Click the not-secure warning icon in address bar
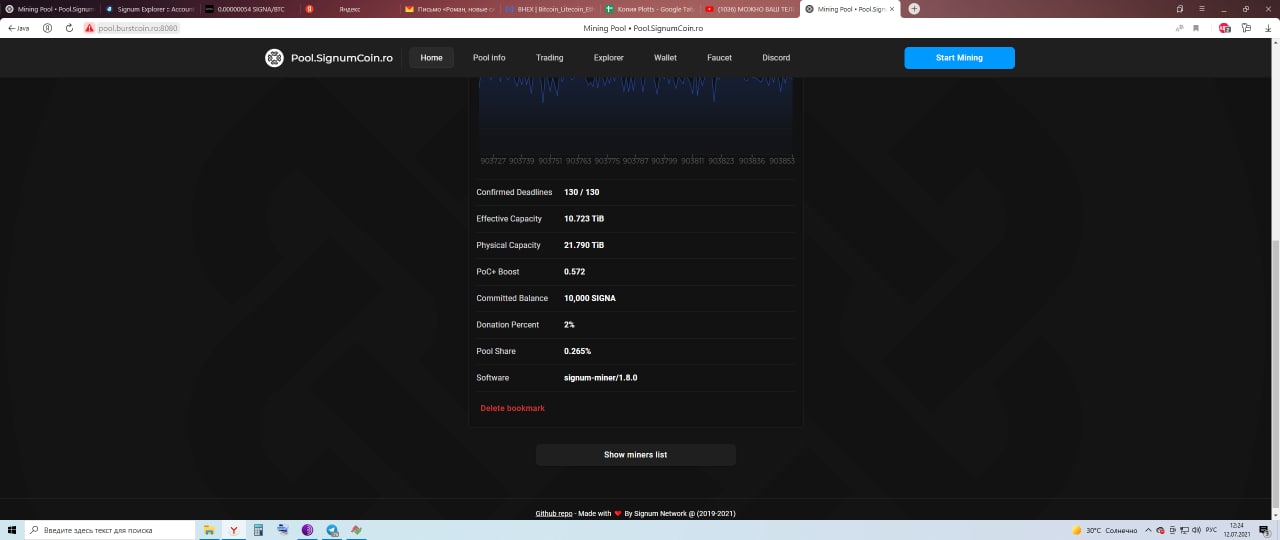1280x540 pixels. click(x=89, y=28)
